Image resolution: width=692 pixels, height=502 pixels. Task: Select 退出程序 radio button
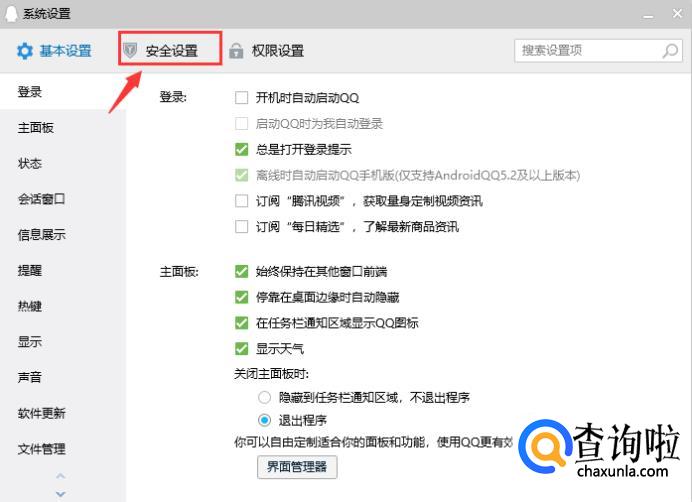(264, 420)
